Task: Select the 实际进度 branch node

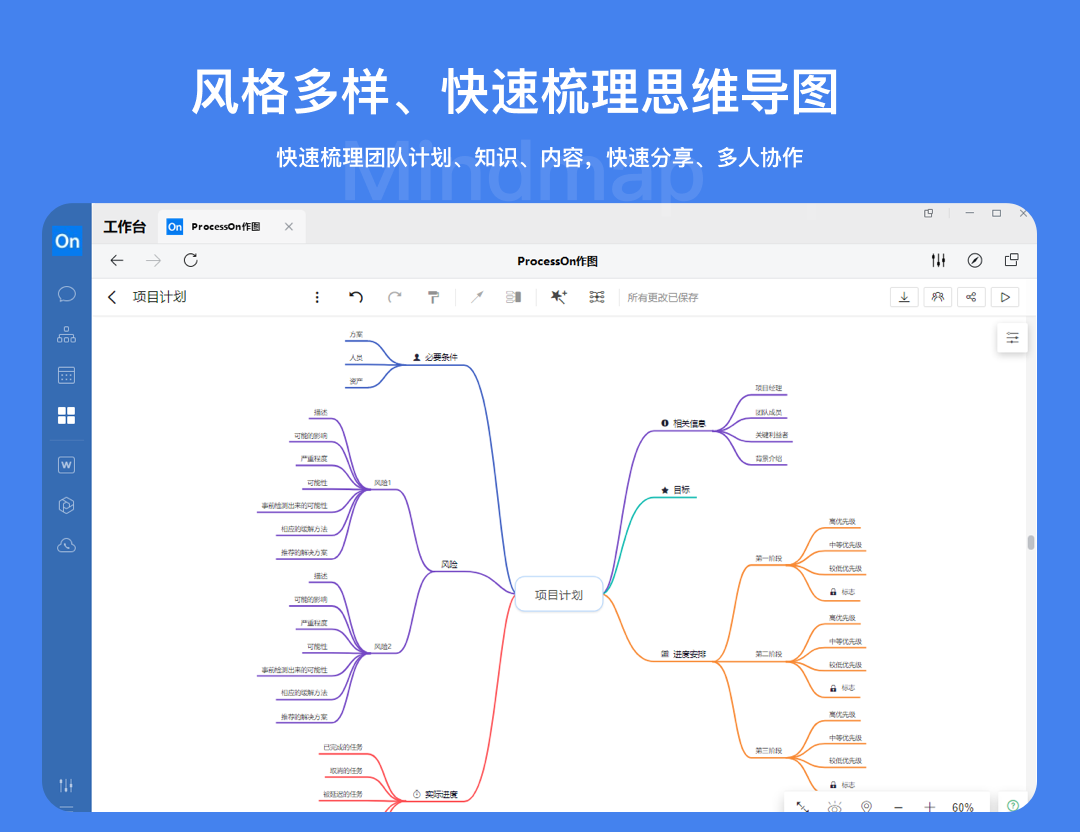Action: click(435, 795)
